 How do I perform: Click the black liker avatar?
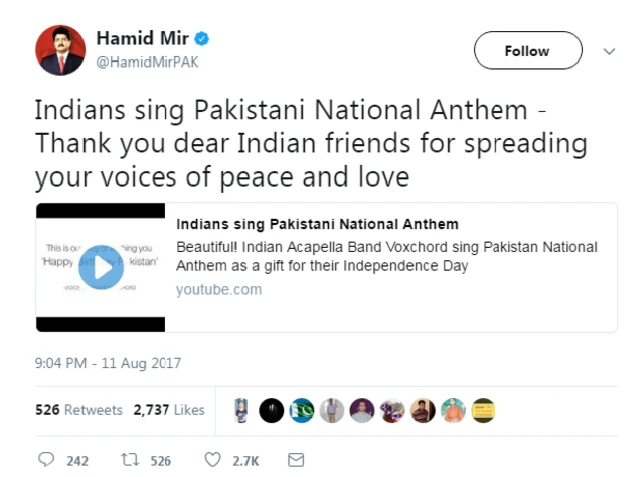pos(271,410)
